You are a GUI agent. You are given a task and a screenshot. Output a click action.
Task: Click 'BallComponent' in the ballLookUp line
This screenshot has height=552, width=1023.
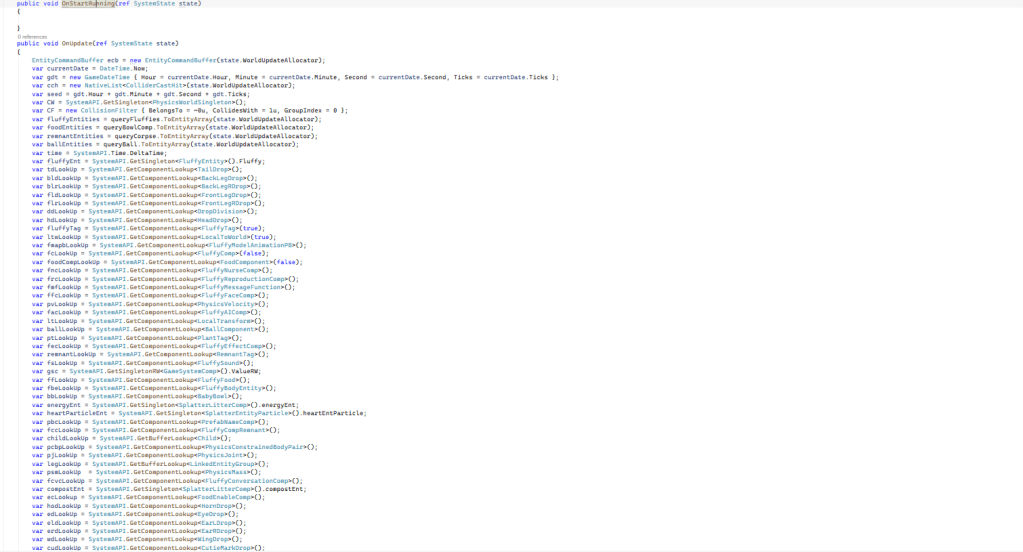coord(230,330)
